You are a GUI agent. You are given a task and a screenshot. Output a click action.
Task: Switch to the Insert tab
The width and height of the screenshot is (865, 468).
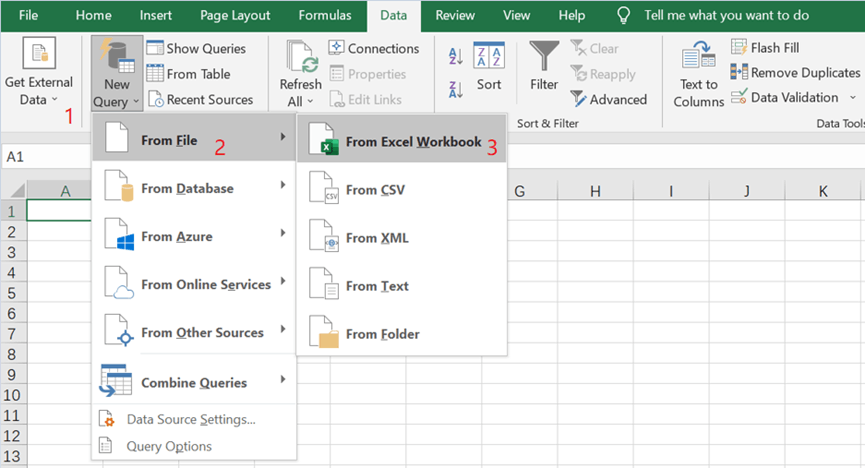tap(156, 15)
